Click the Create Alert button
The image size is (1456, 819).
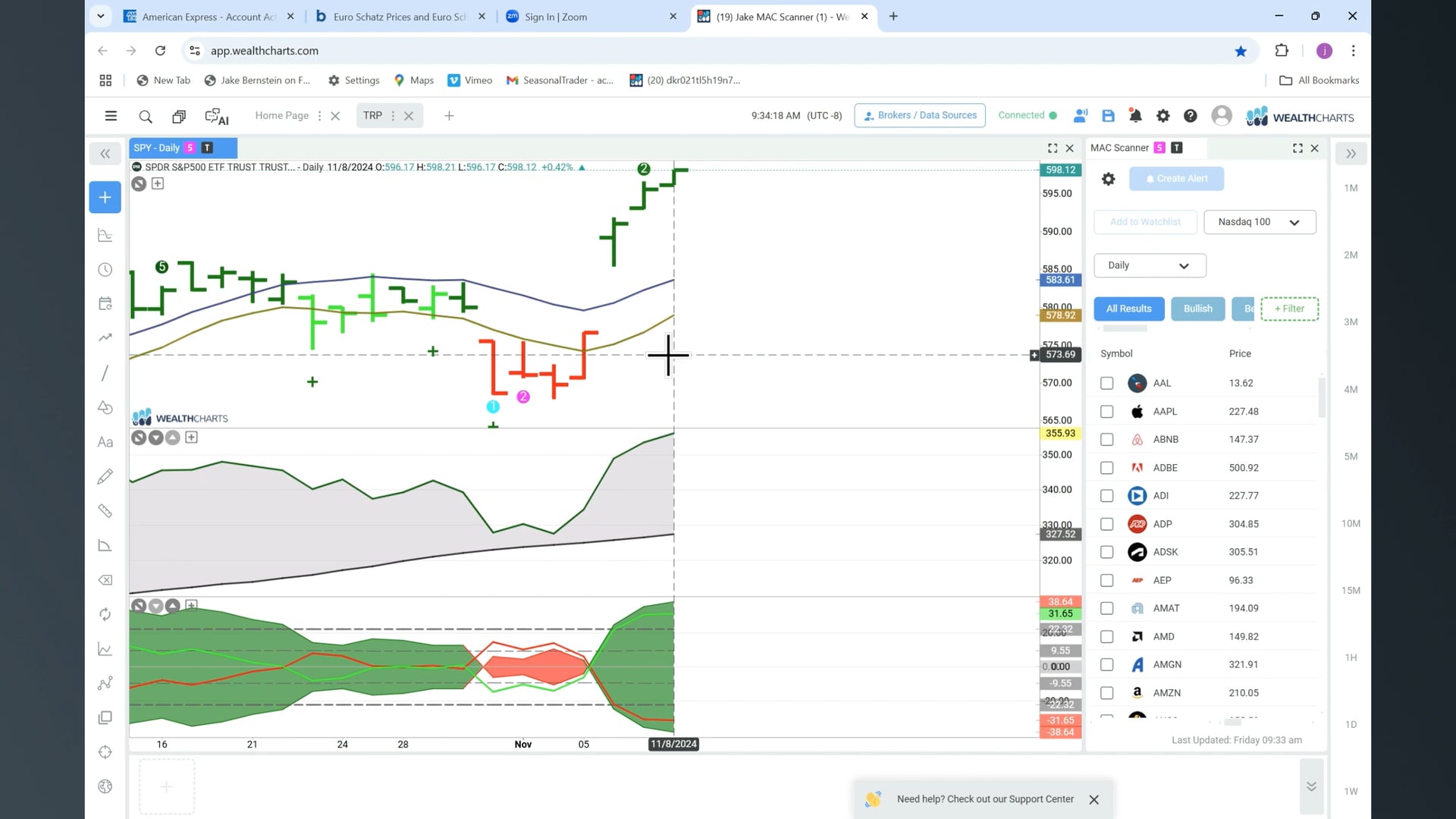(1176, 179)
